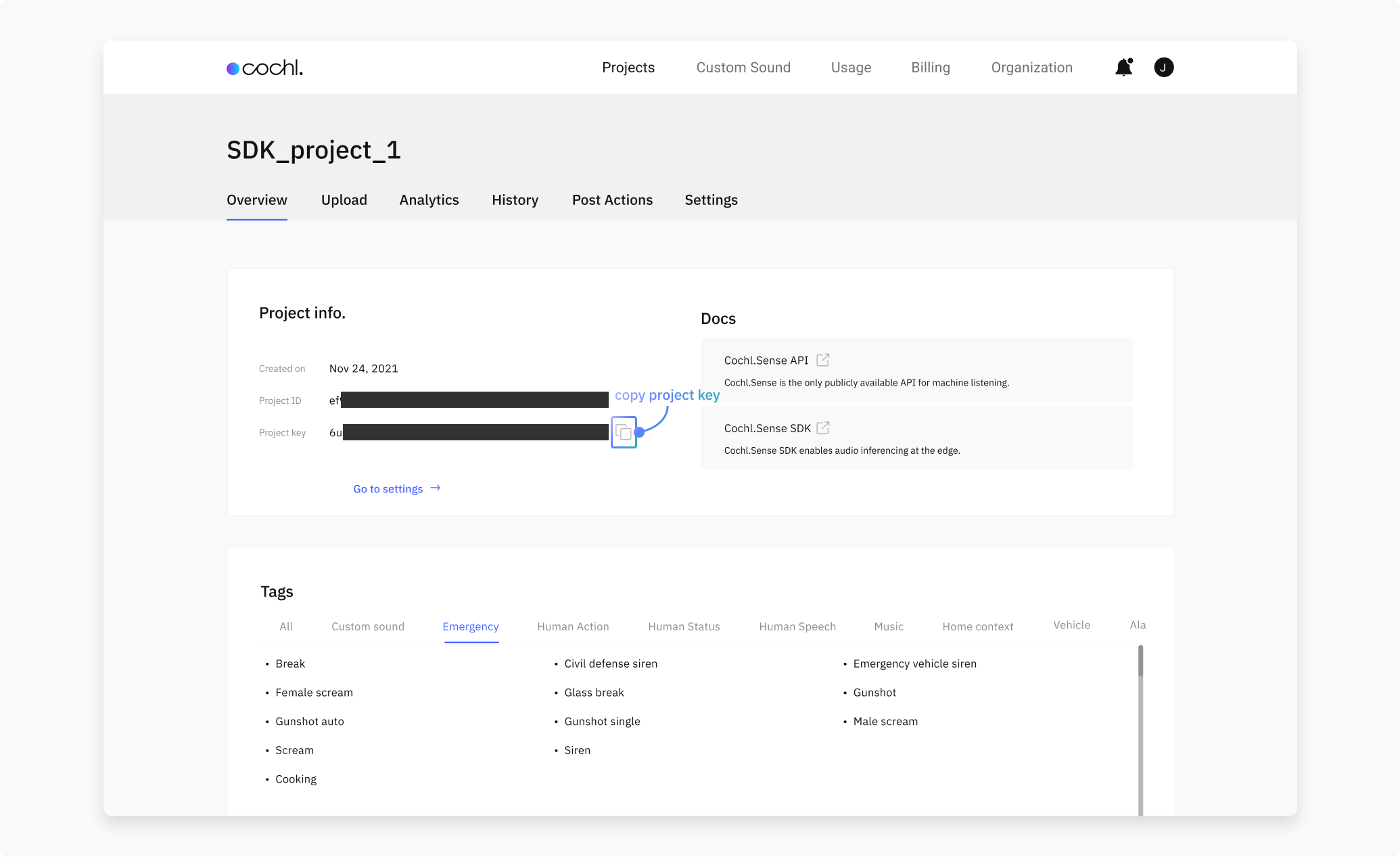This screenshot has height=857, width=1400.
Task: Click the Siren tag
Action: (577, 750)
